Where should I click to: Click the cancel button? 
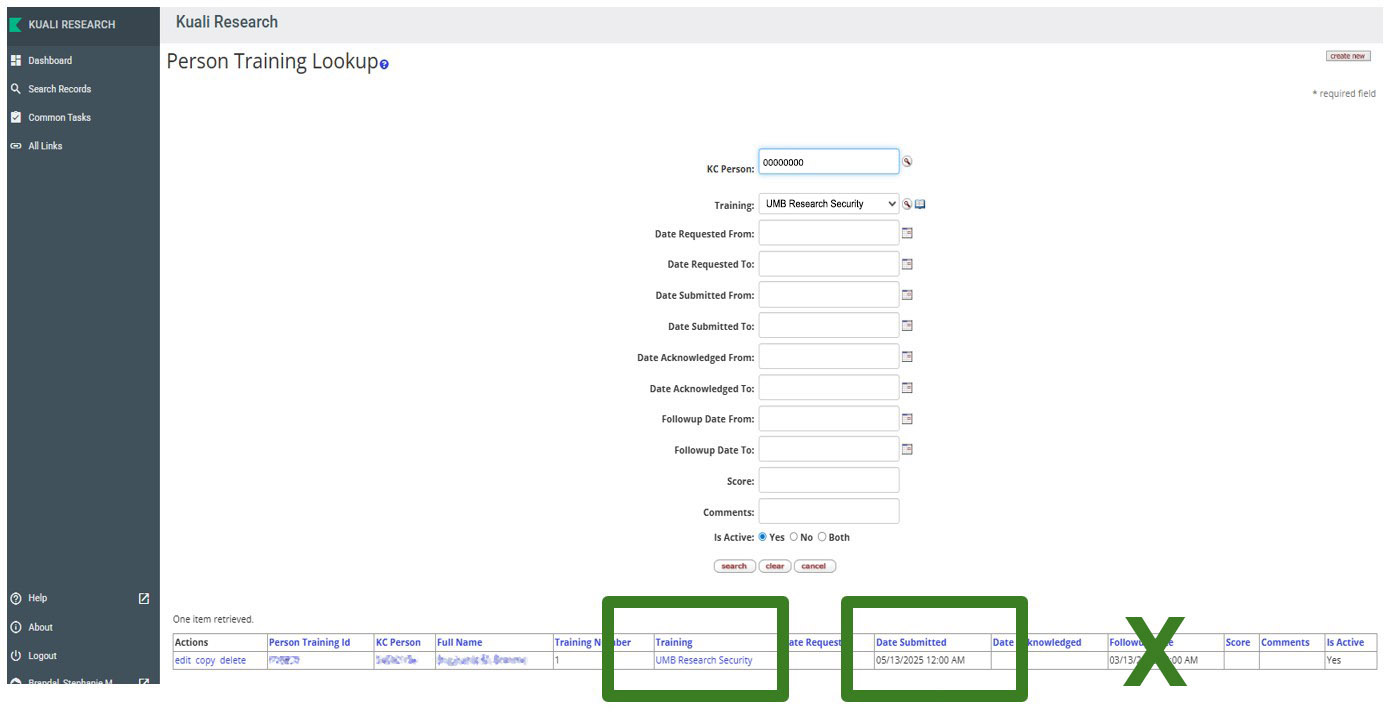(814, 566)
